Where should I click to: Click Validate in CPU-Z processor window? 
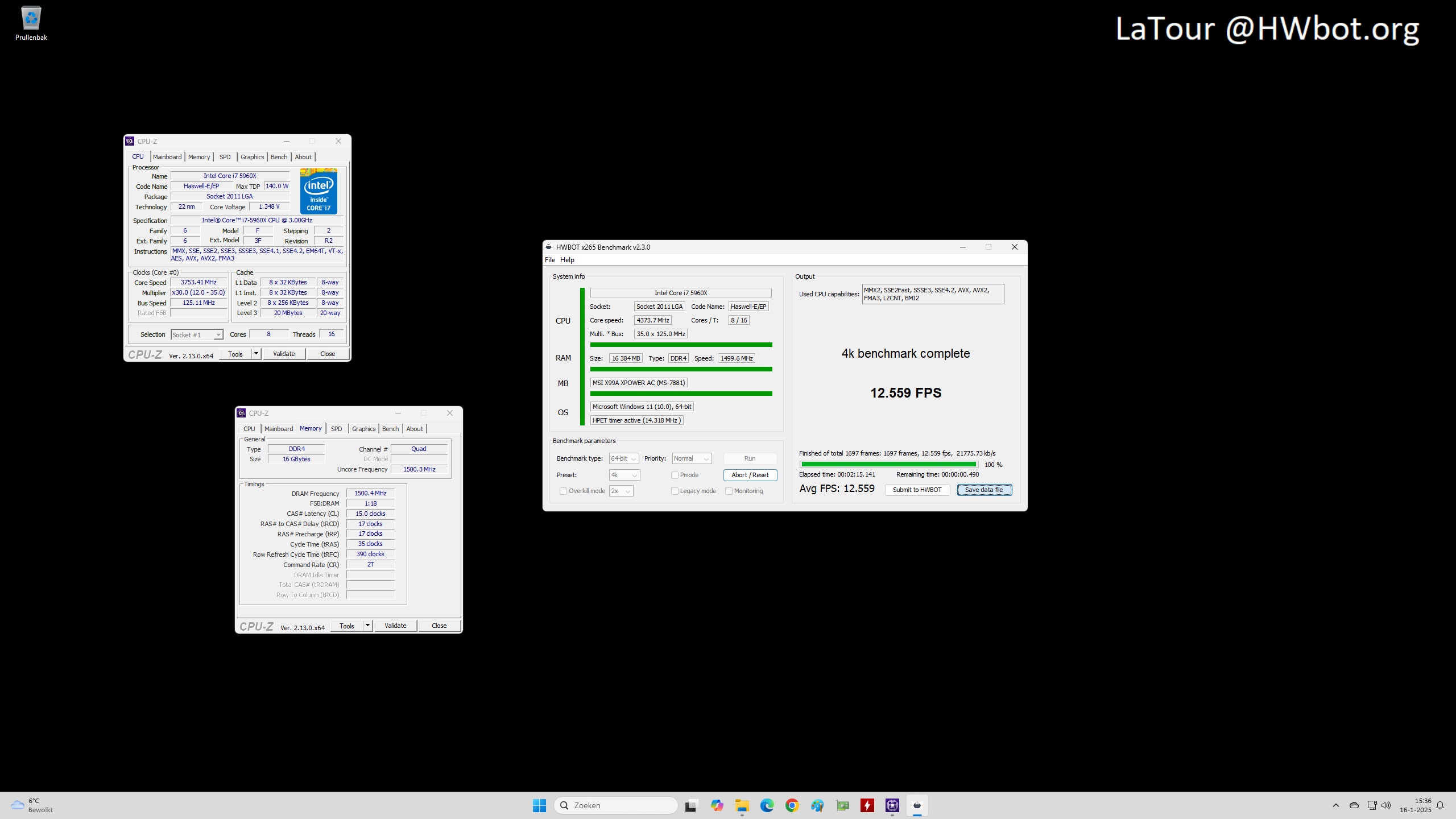point(284,354)
